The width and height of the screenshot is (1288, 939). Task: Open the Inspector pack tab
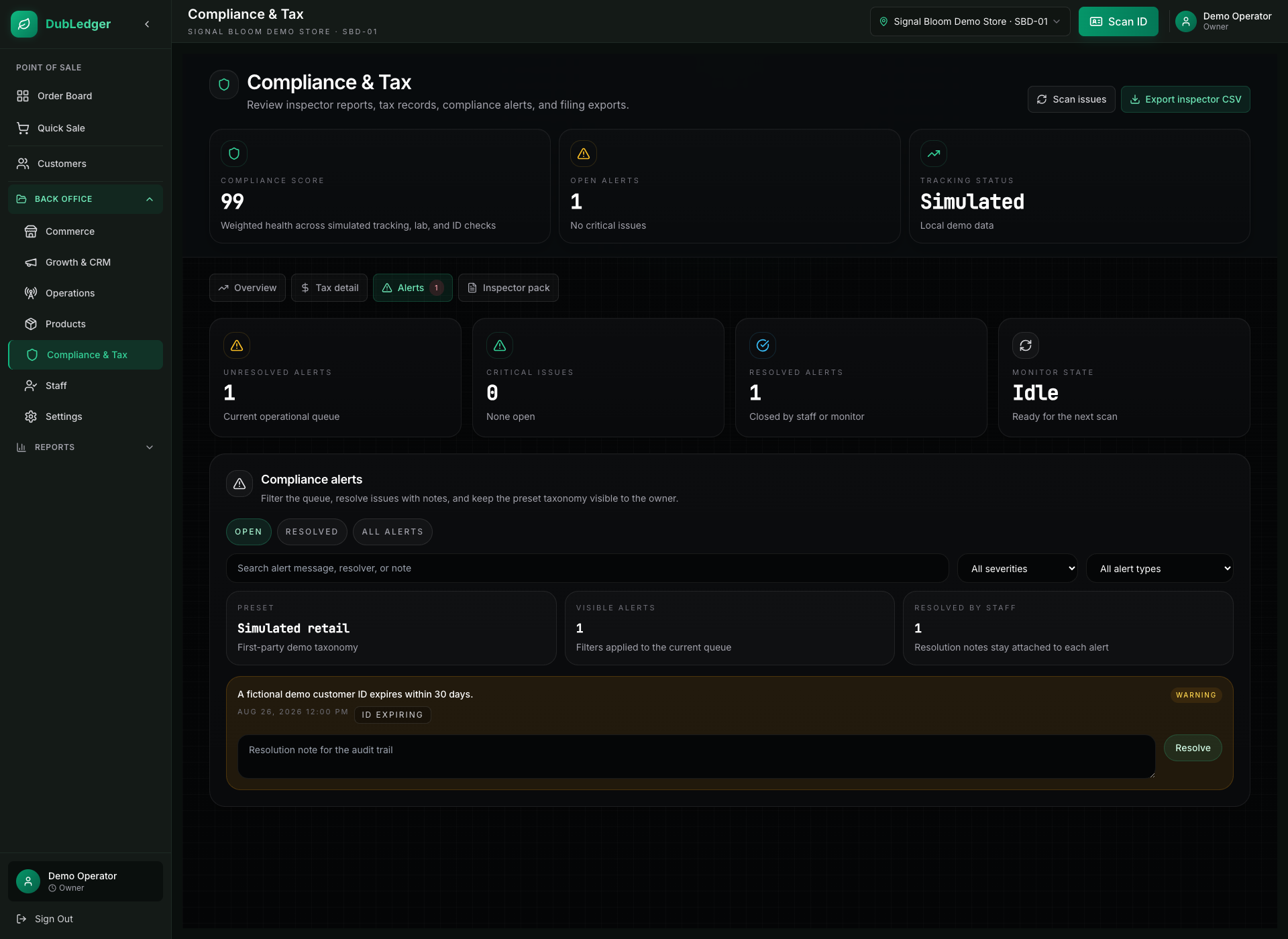click(x=508, y=288)
